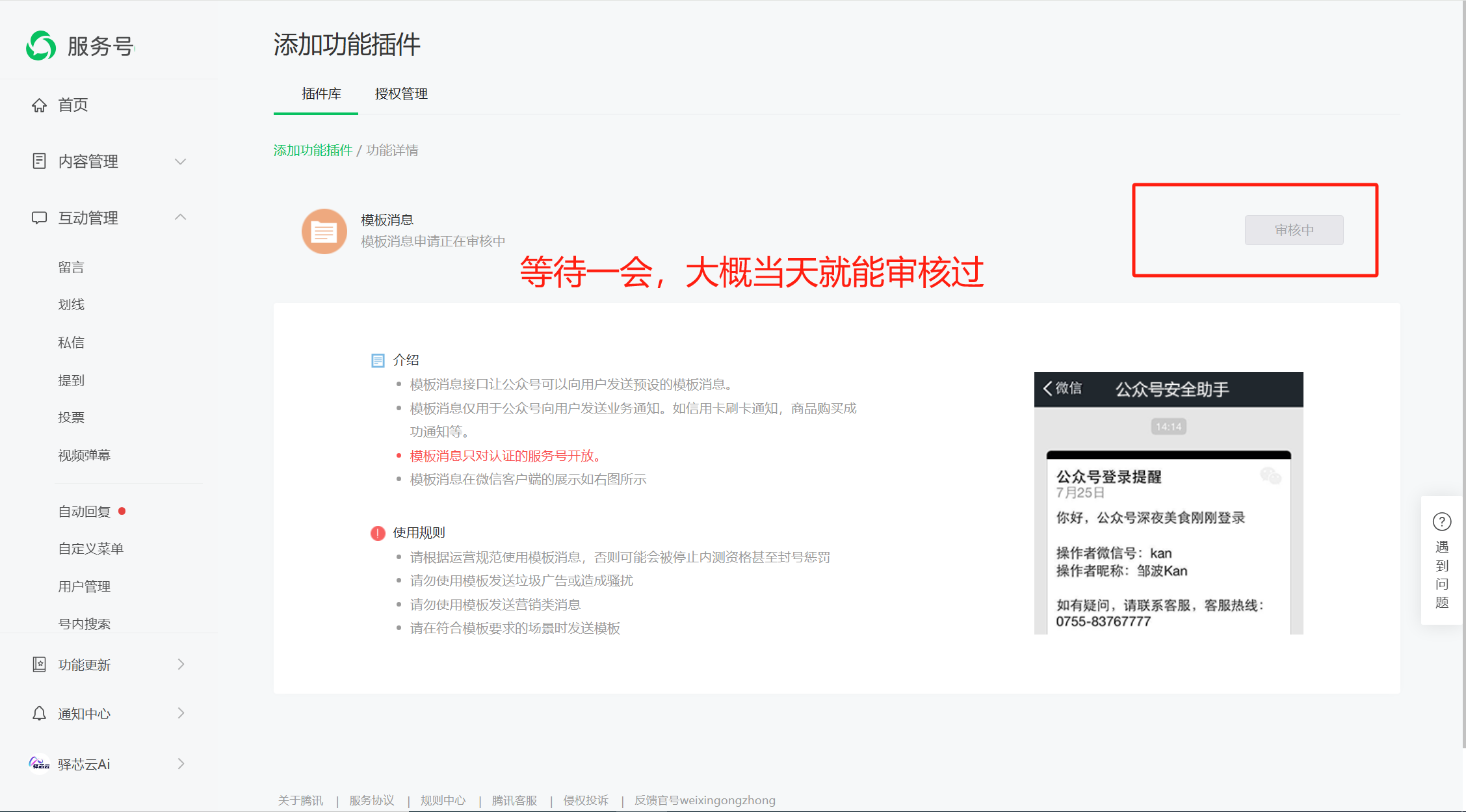Viewport: 1466px width, 812px height.
Task: Click the 驿芯云Ai logo icon
Action: pos(39,764)
